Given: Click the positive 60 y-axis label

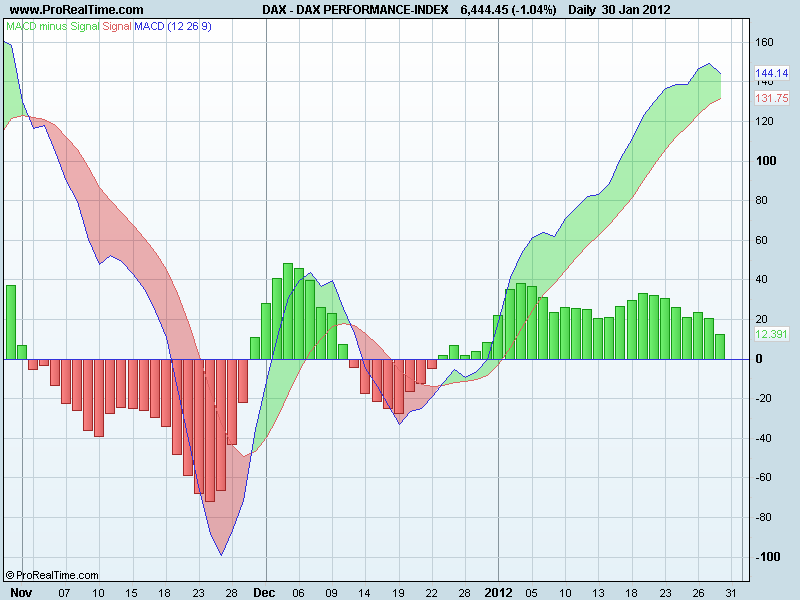Looking at the screenshot, I should click(x=761, y=240).
